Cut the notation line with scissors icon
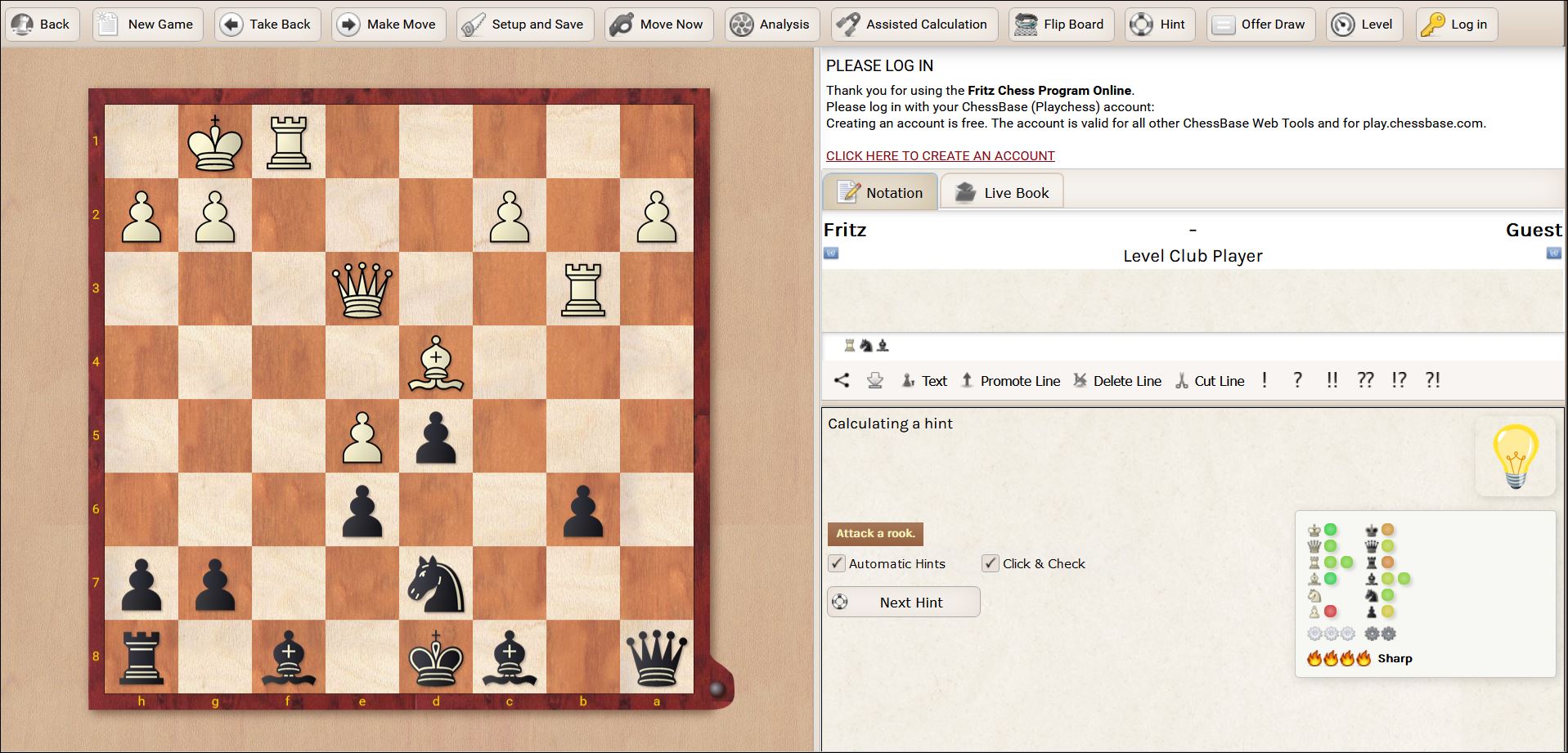Image resolution: width=1568 pixels, height=753 pixels. pos(1210,380)
